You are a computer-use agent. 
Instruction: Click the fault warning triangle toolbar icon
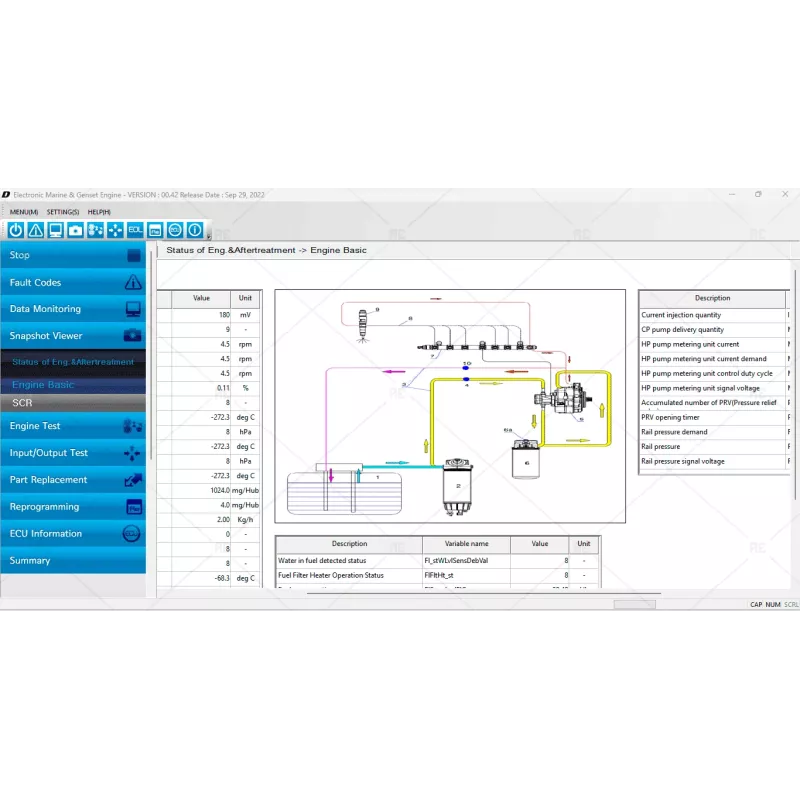(x=35, y=230)
